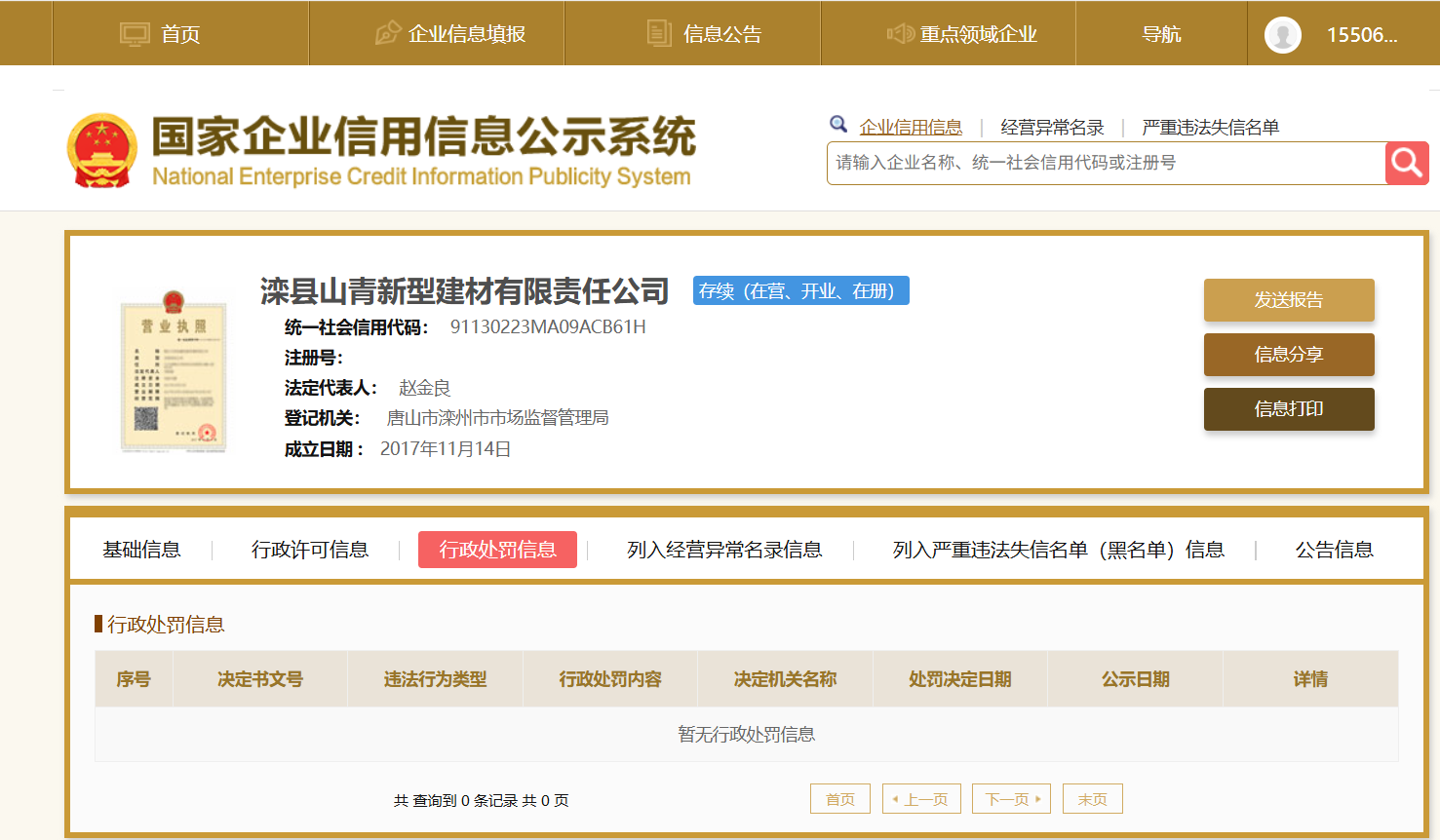
Task: Open the business license thumbnail image
Action: [174, 370]
